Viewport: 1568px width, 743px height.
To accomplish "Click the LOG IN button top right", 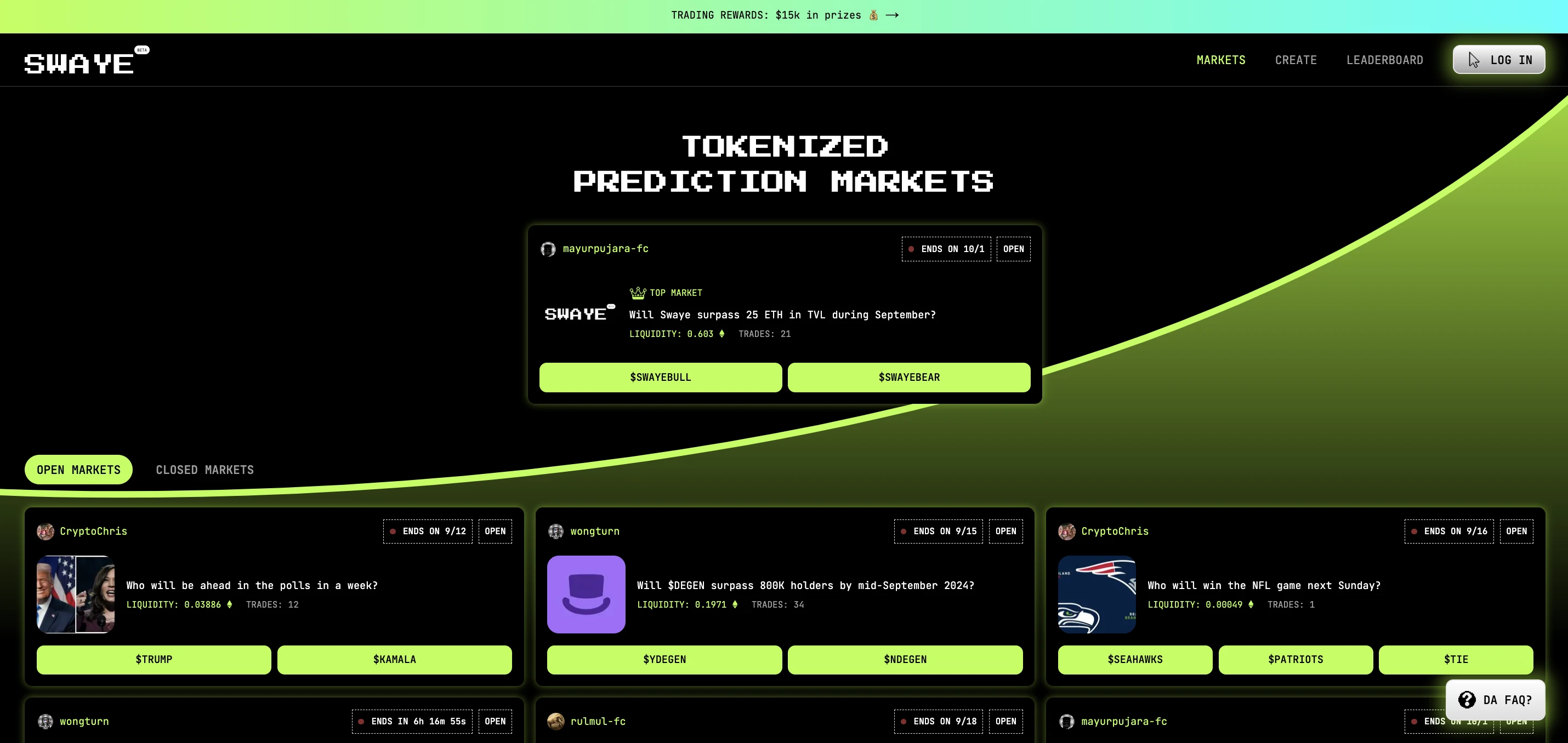I will point(1498,60).
